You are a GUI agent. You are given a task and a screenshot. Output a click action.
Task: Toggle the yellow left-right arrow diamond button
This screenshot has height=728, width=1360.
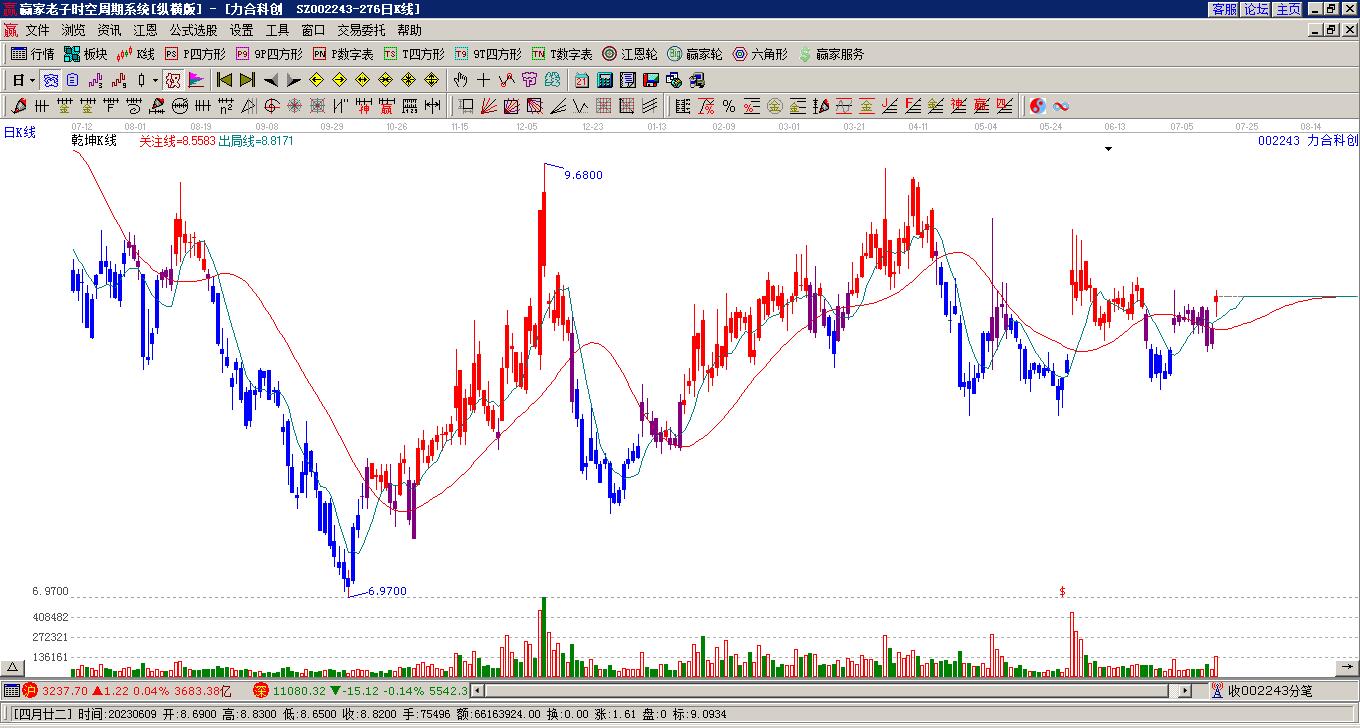(x=363, y=80)
